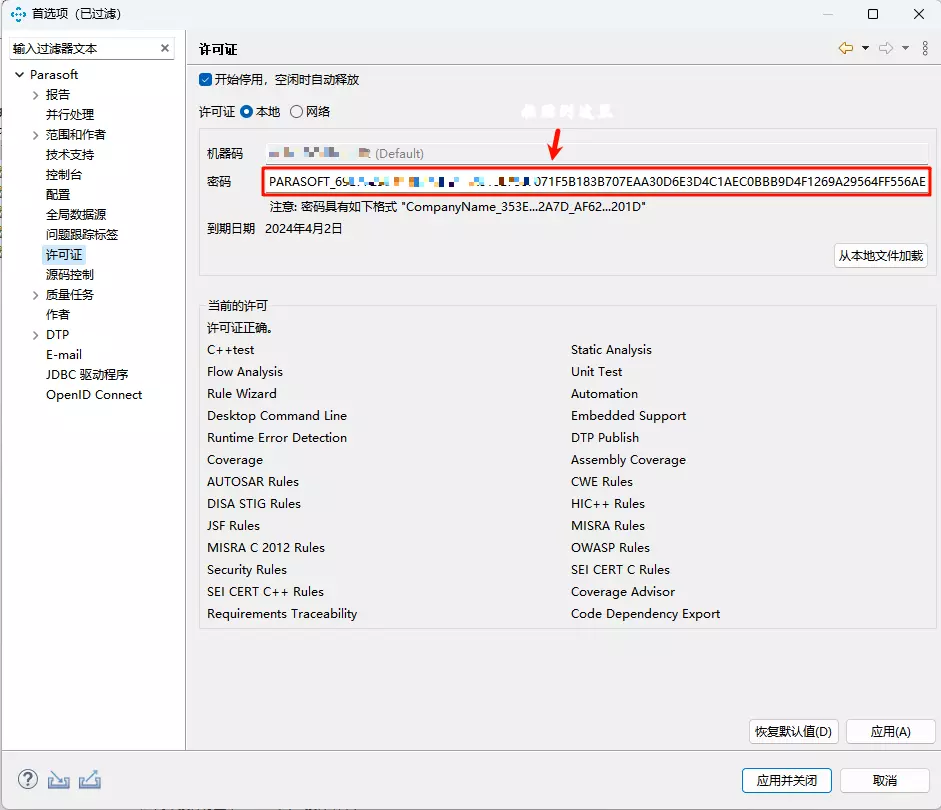
Task: Close the preferences window
Action: click(919, 14)
